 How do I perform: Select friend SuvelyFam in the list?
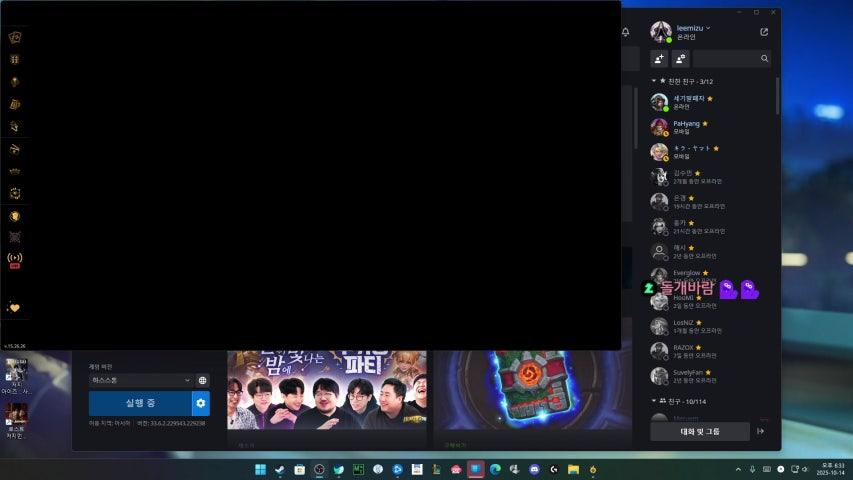coord(710,377)
